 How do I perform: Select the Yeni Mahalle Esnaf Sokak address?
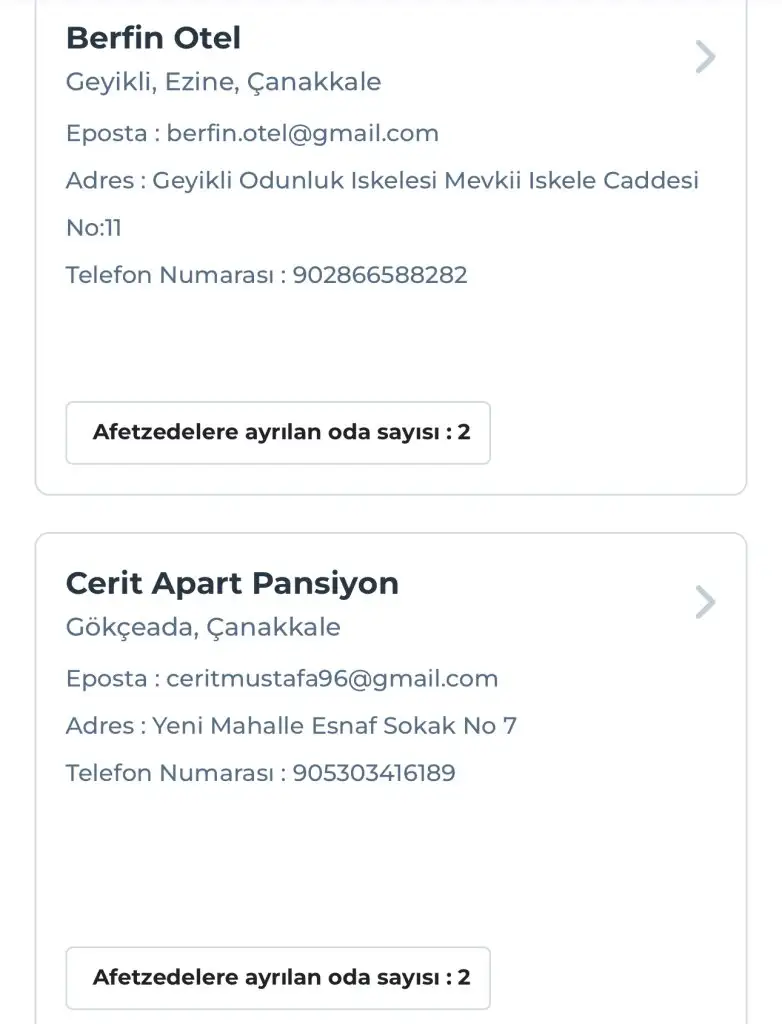click(x=334, y=726)
